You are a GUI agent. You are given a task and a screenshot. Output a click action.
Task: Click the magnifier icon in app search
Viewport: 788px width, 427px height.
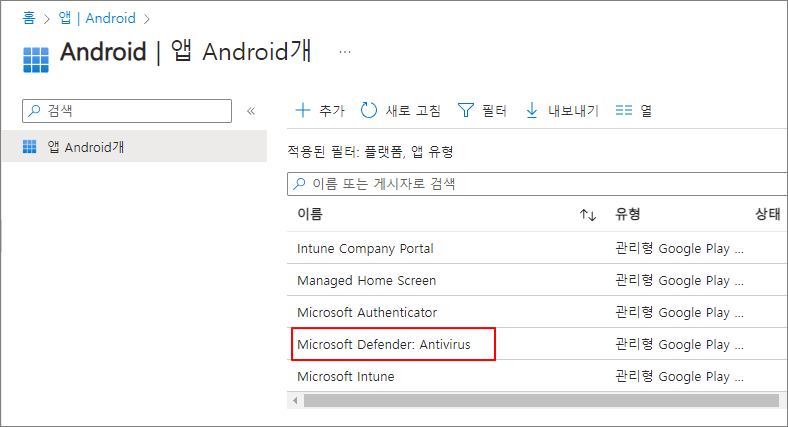coord(300,184)
